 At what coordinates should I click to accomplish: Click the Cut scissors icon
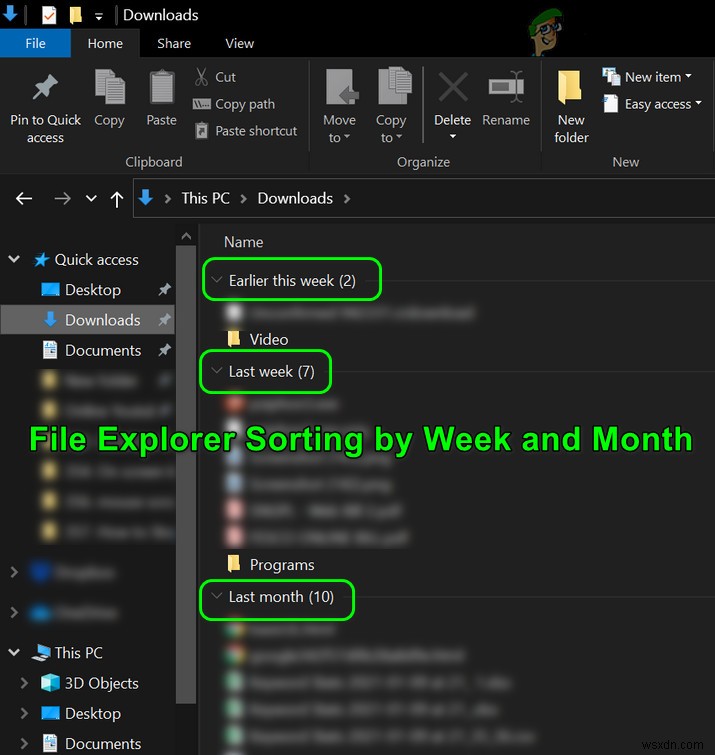201,77
